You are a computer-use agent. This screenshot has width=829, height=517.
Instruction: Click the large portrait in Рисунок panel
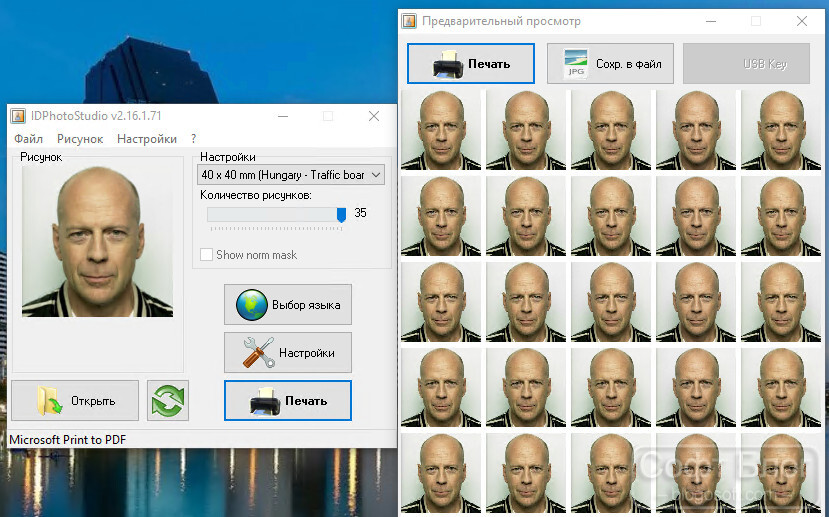coord(97,242)
